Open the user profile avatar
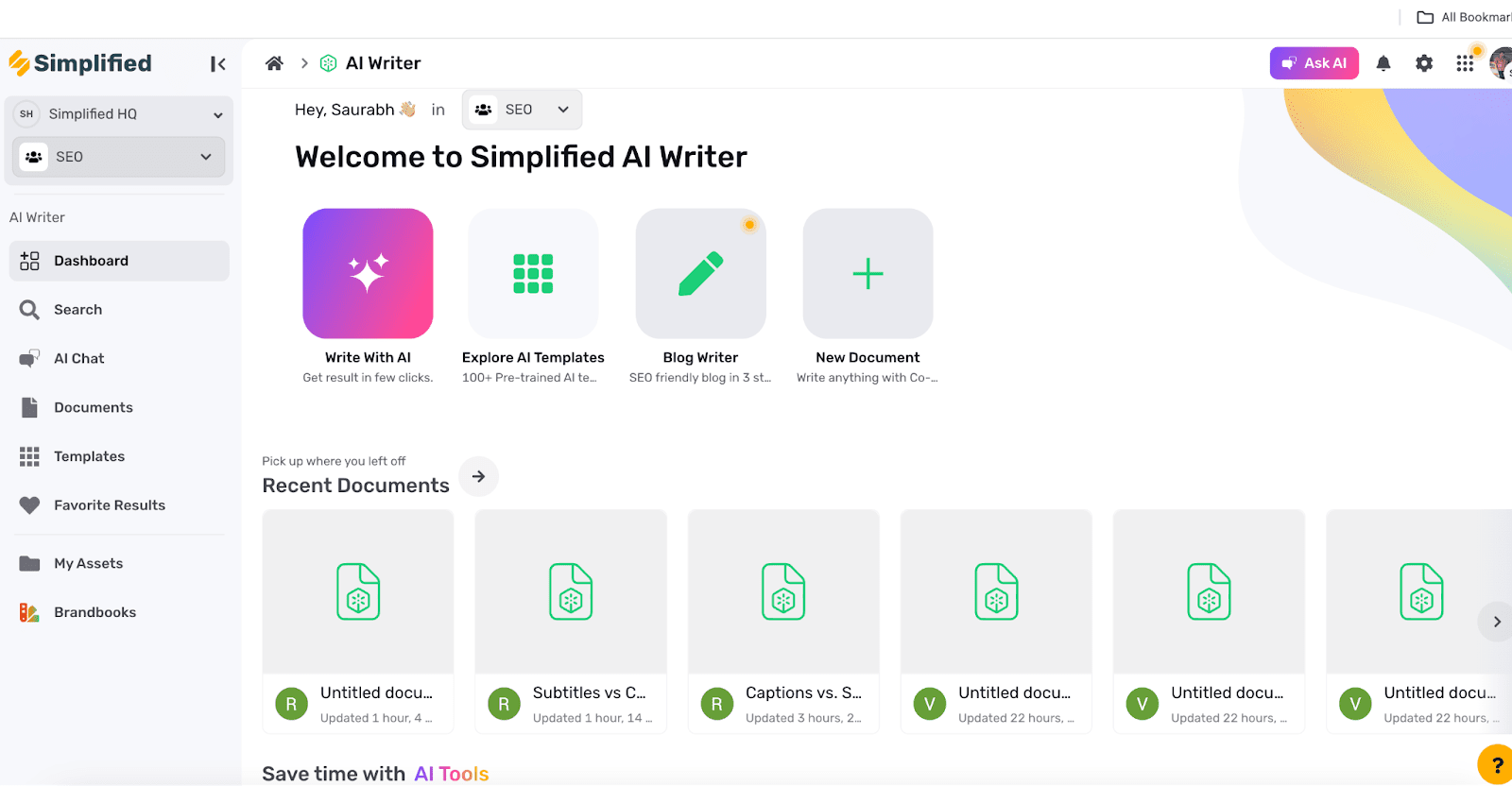The image size is (1512, 786). (1501, 63)
